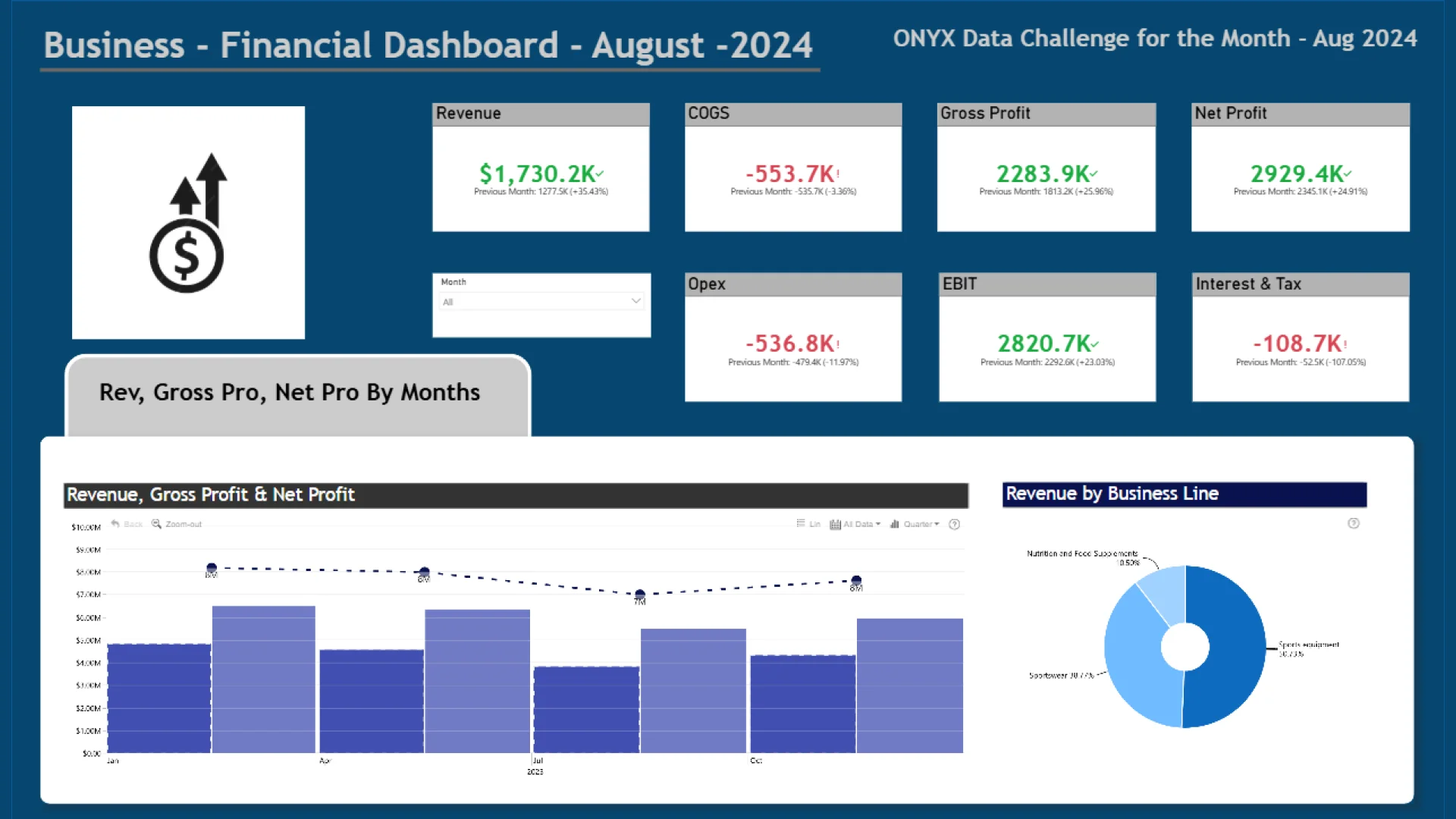
Task: Click the first quarter line marker point
Action: tap(212, 568)
